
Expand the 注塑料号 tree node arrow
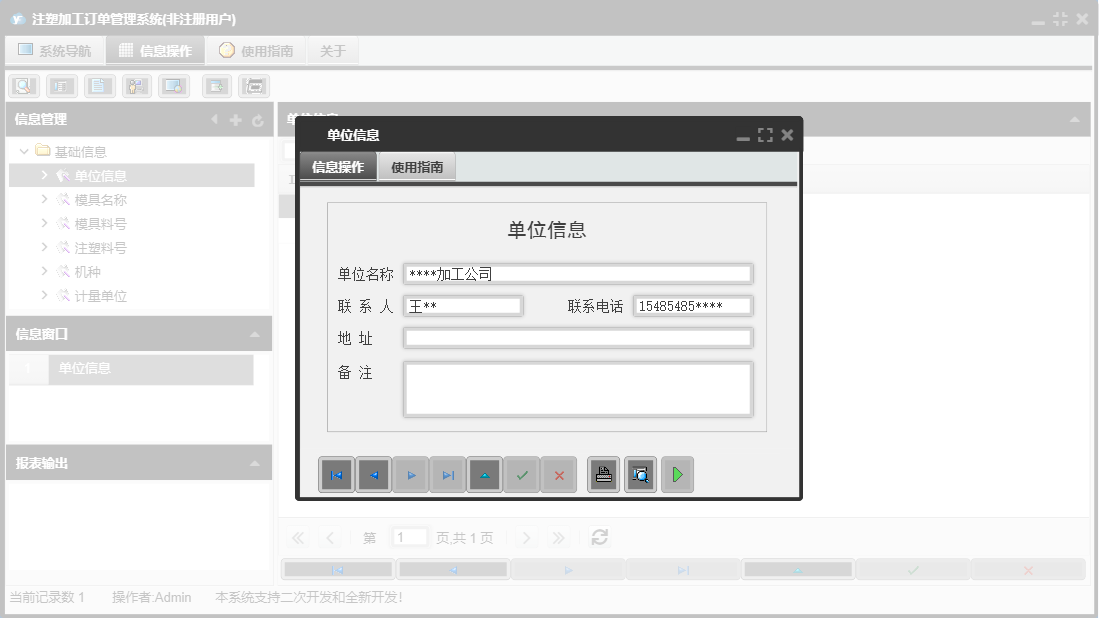44,247
